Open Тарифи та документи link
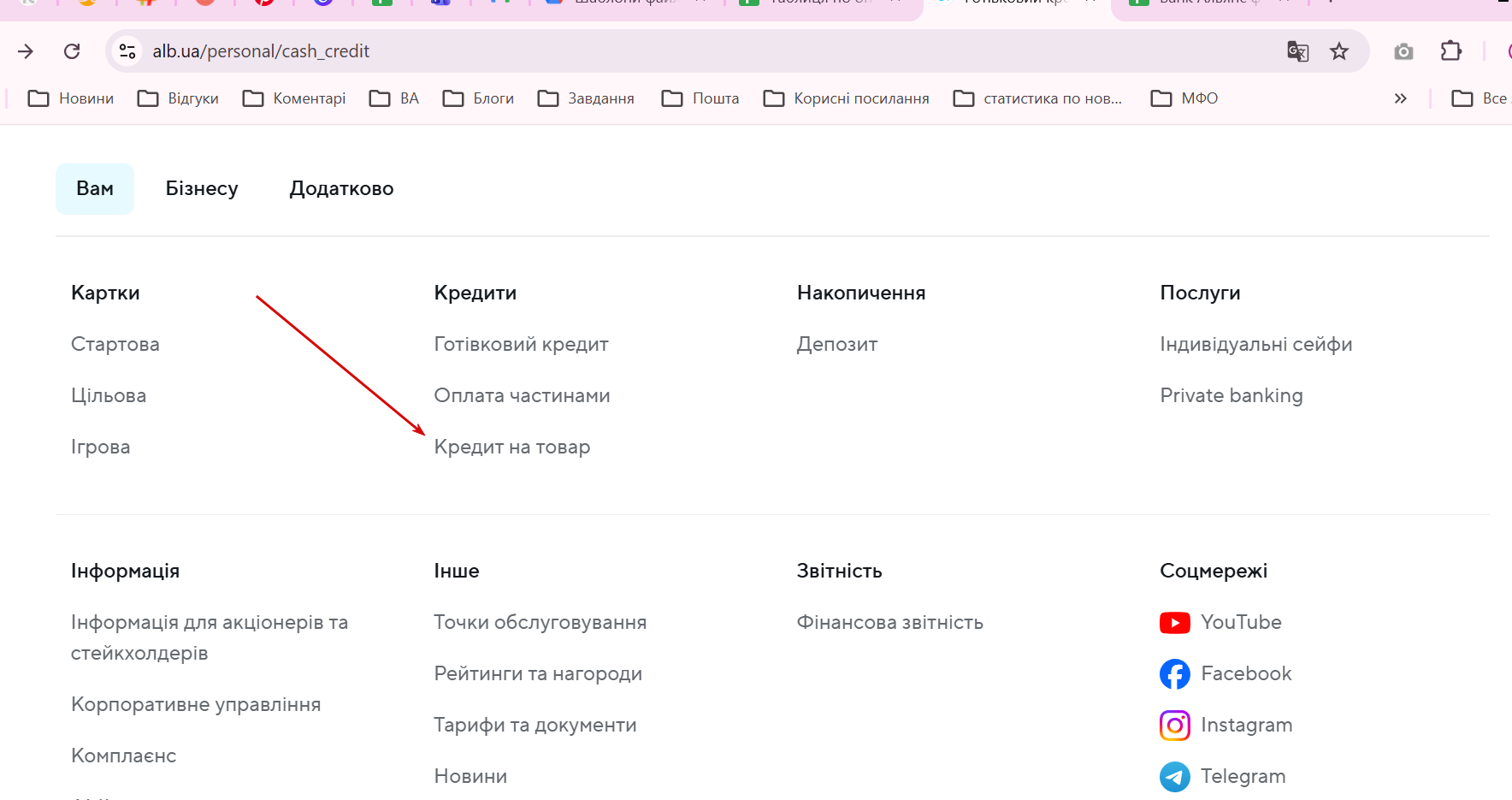1512x800 pixels. click(535, 725)
